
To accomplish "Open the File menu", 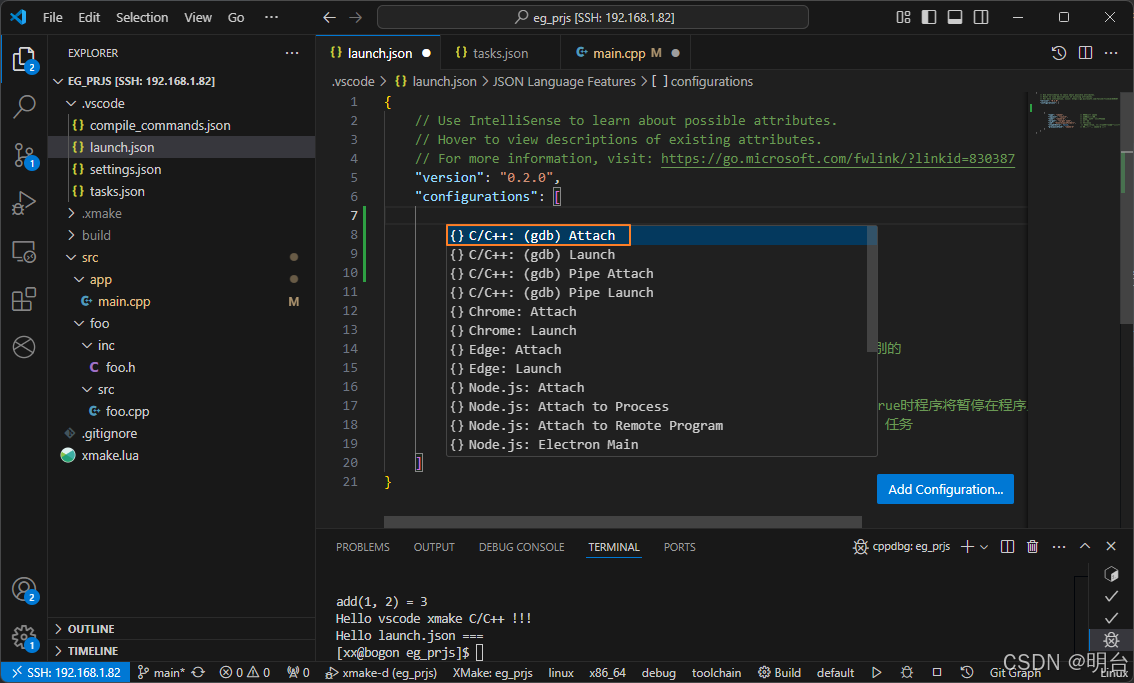I will point(53,17).
